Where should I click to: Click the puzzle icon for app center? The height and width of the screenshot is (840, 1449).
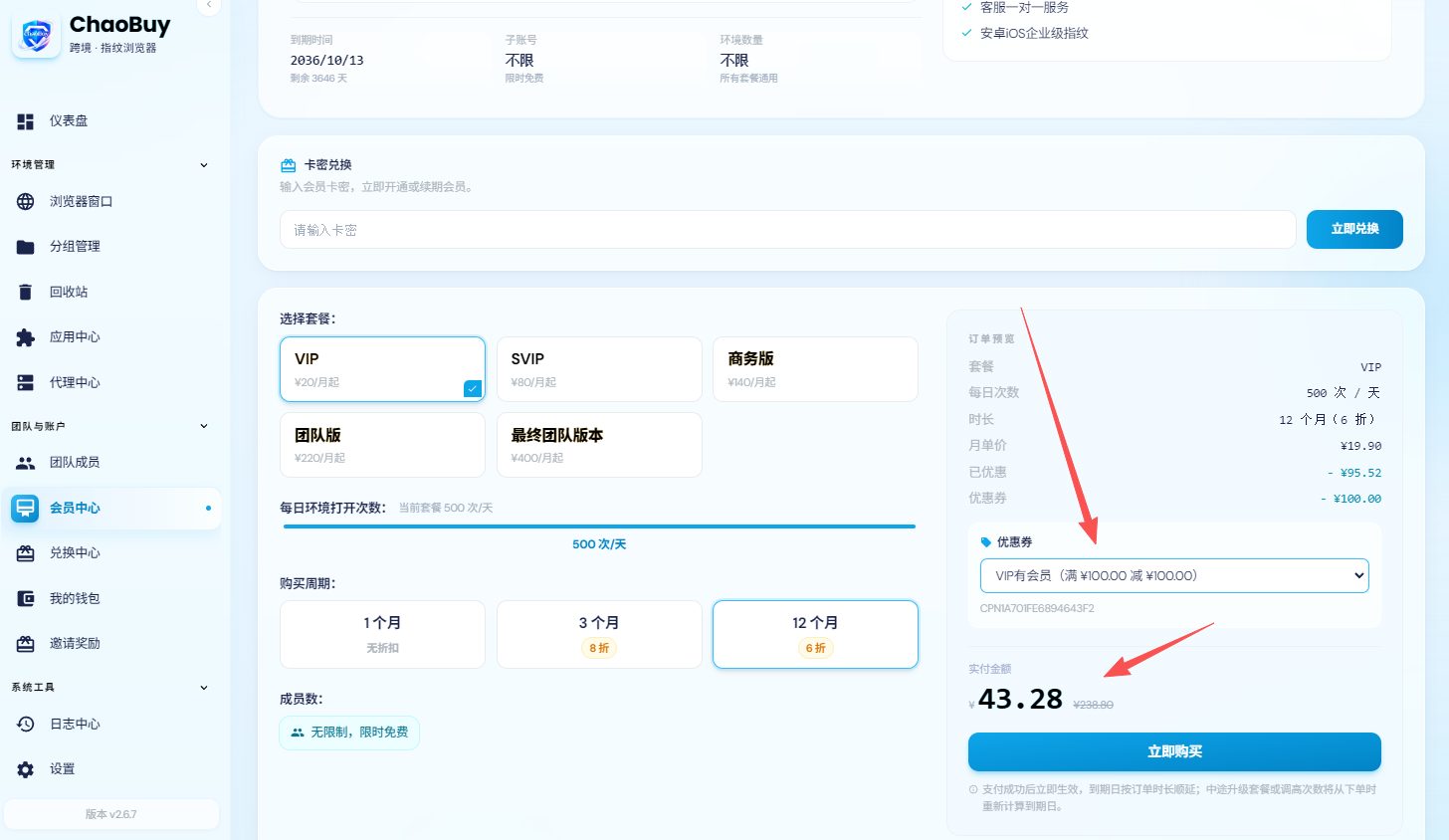coord(26,337)
